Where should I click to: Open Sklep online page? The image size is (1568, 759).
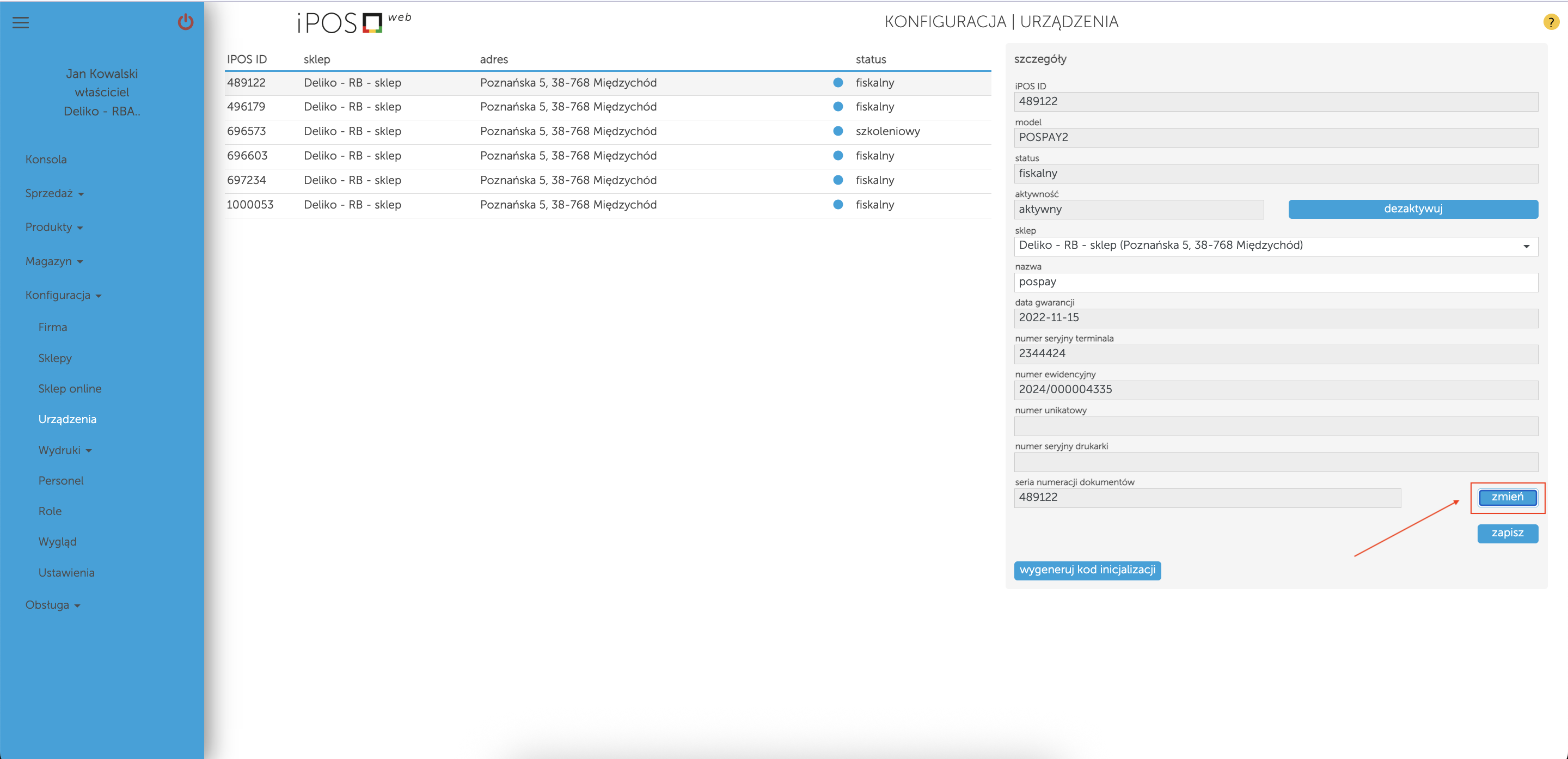click(70, 389)
